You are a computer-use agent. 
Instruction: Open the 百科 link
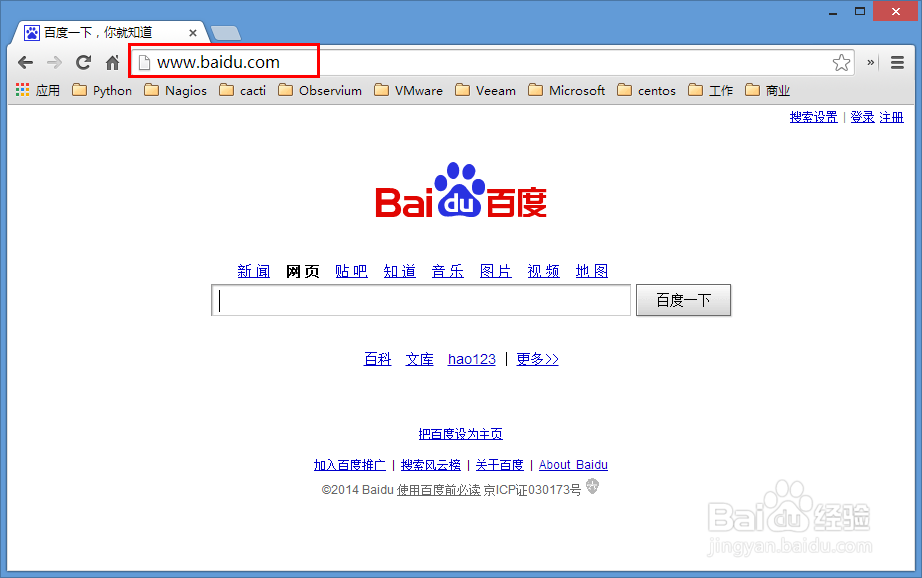tap(378, 359)
